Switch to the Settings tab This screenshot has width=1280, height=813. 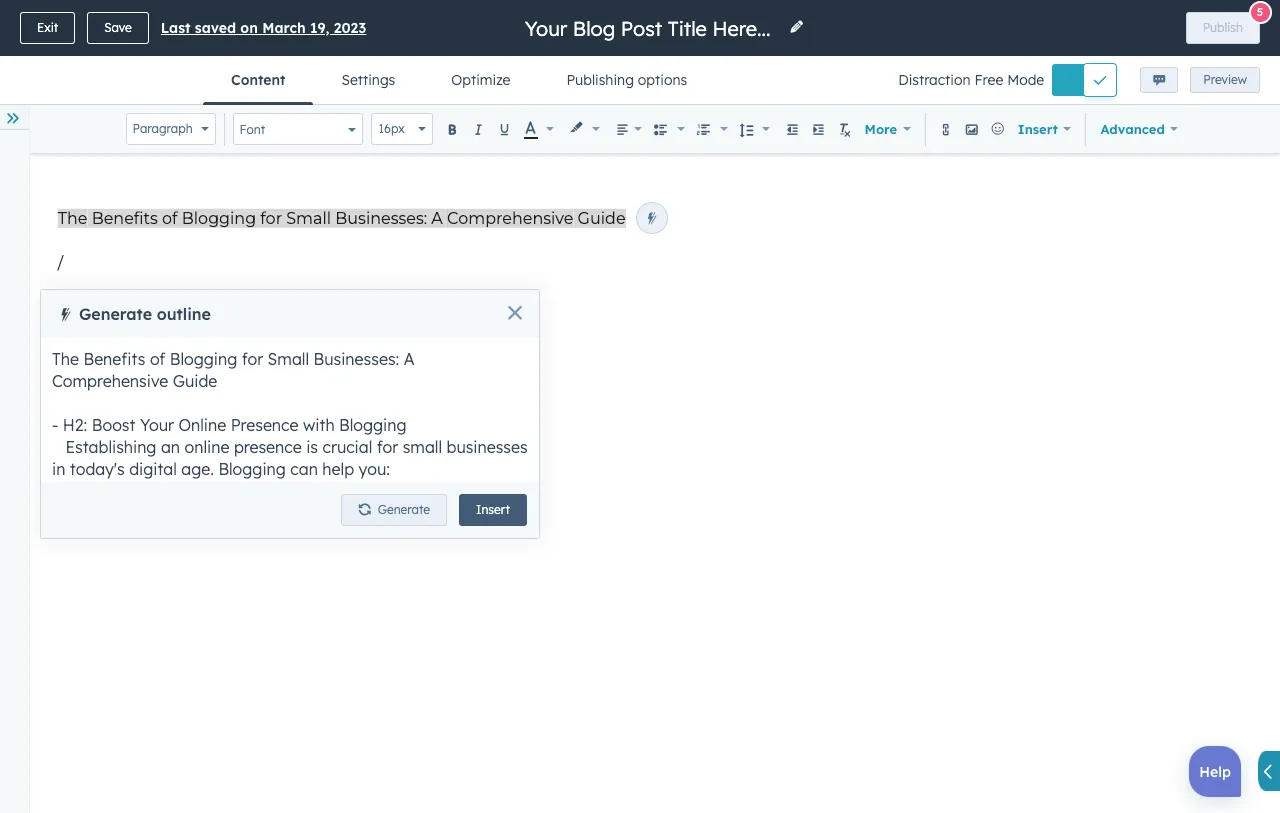coord(368,80)
